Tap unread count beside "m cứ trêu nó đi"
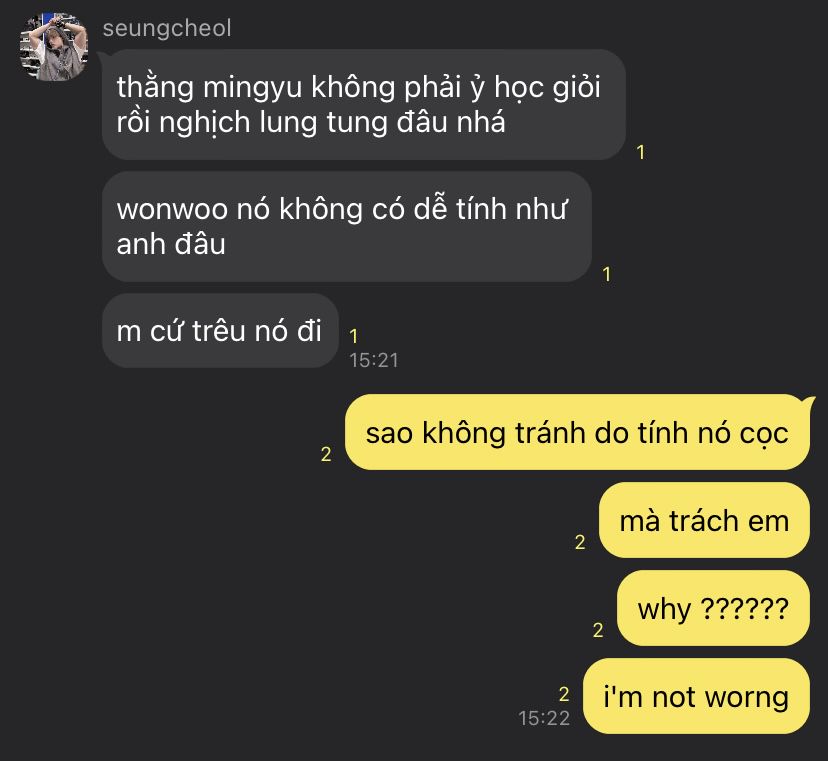Screen dimensions: 828x761 pyautogui.click(x=354, y=336)
